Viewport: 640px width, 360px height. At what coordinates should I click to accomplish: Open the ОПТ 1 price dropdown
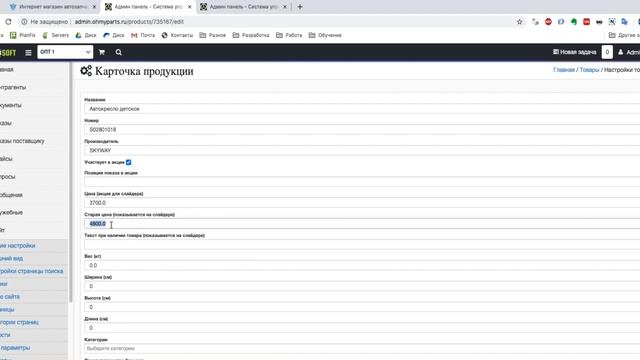coord(65,52)
